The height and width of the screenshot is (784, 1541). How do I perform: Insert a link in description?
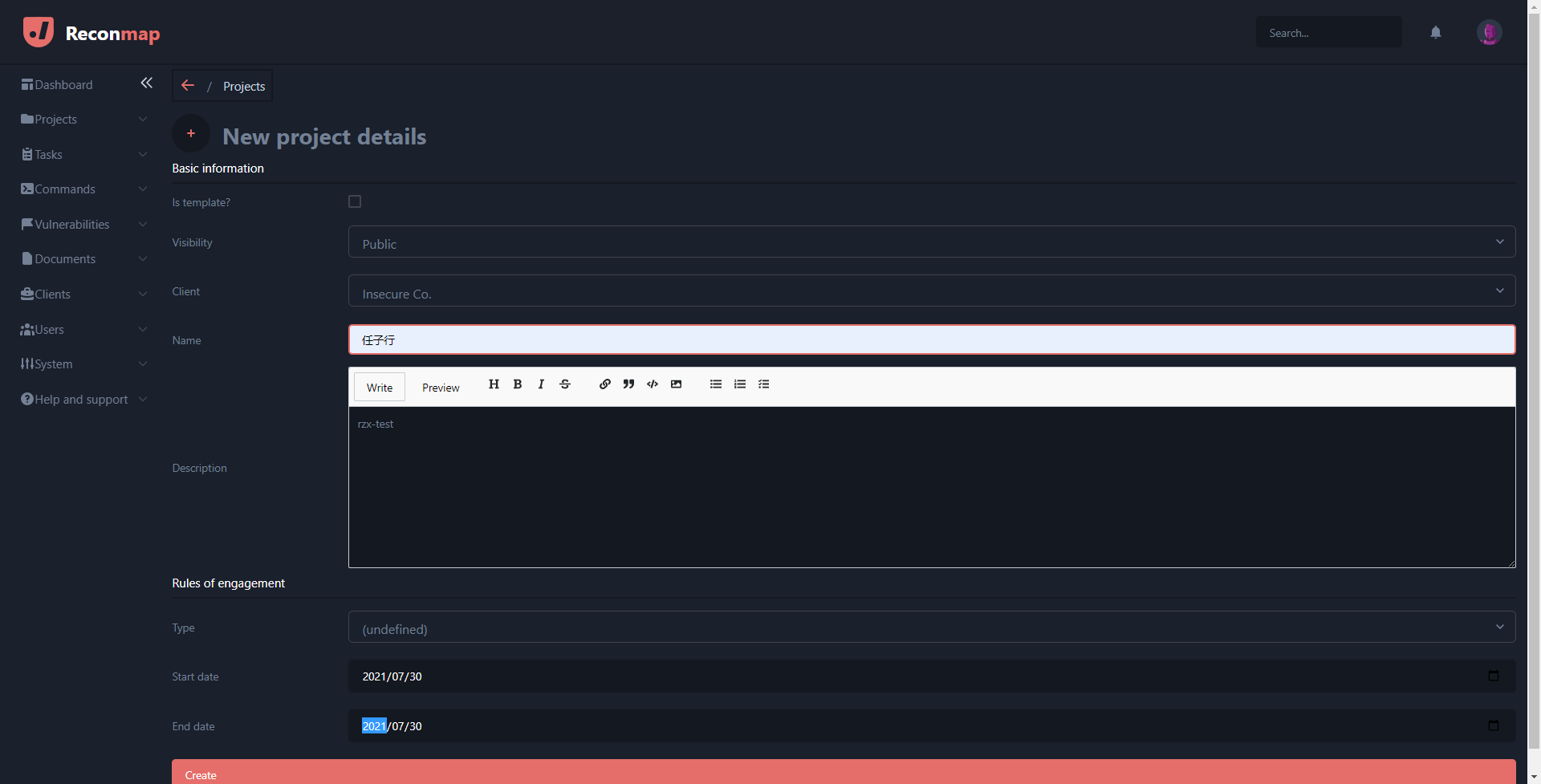pyautogui.click(x=605, y=384)
